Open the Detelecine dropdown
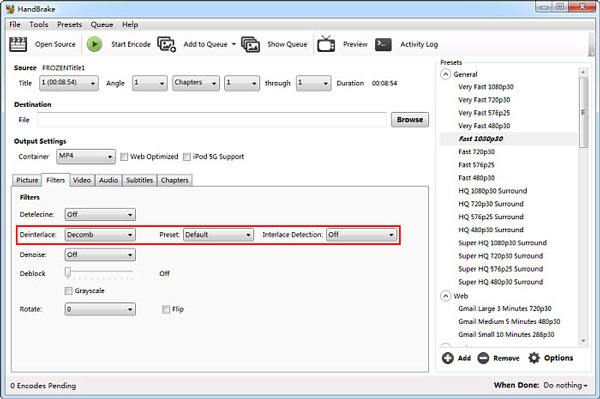Image resolution: width=600 pixels, height=399 pixels. (100, 215)
